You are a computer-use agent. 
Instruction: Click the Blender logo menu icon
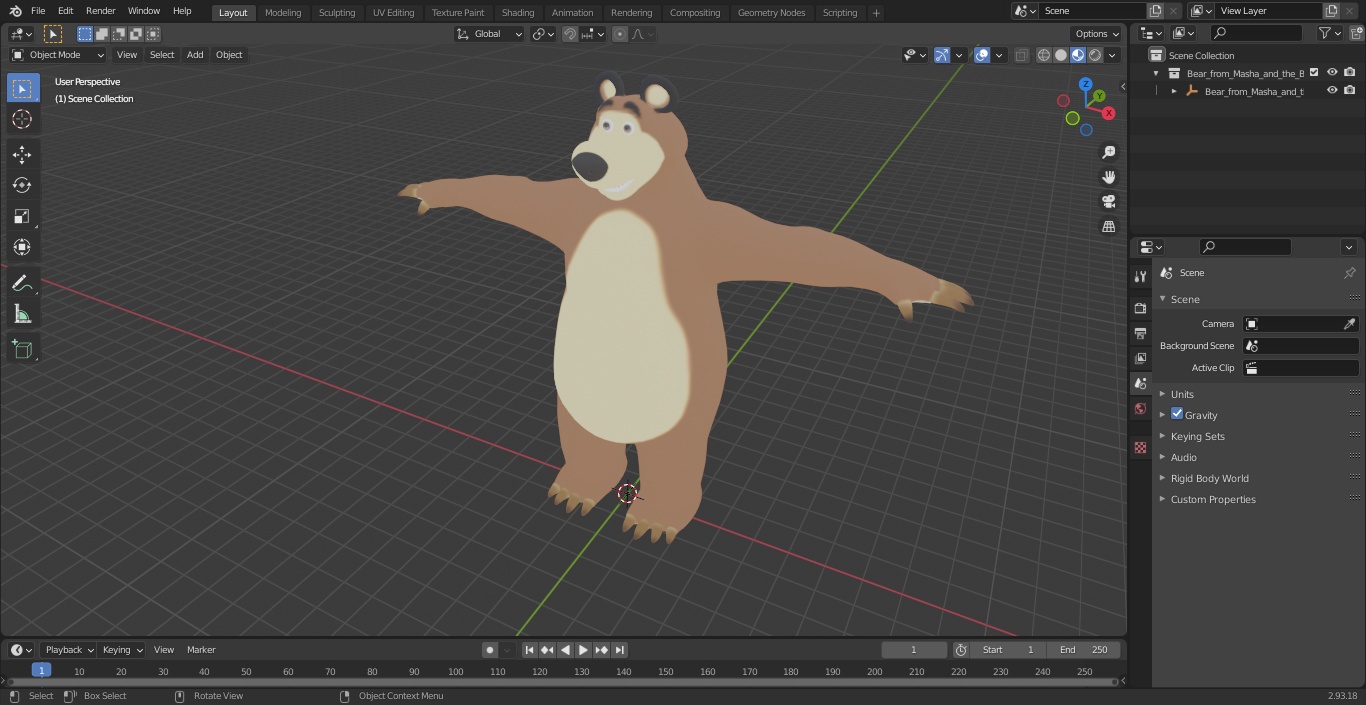click(15, 11)
